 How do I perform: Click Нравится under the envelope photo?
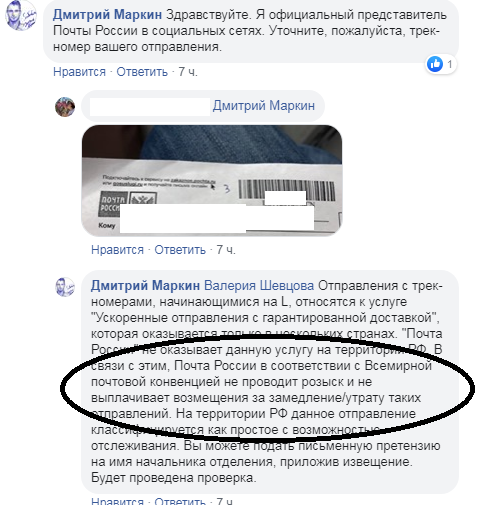pyautogui.click(x=117, y=250)
